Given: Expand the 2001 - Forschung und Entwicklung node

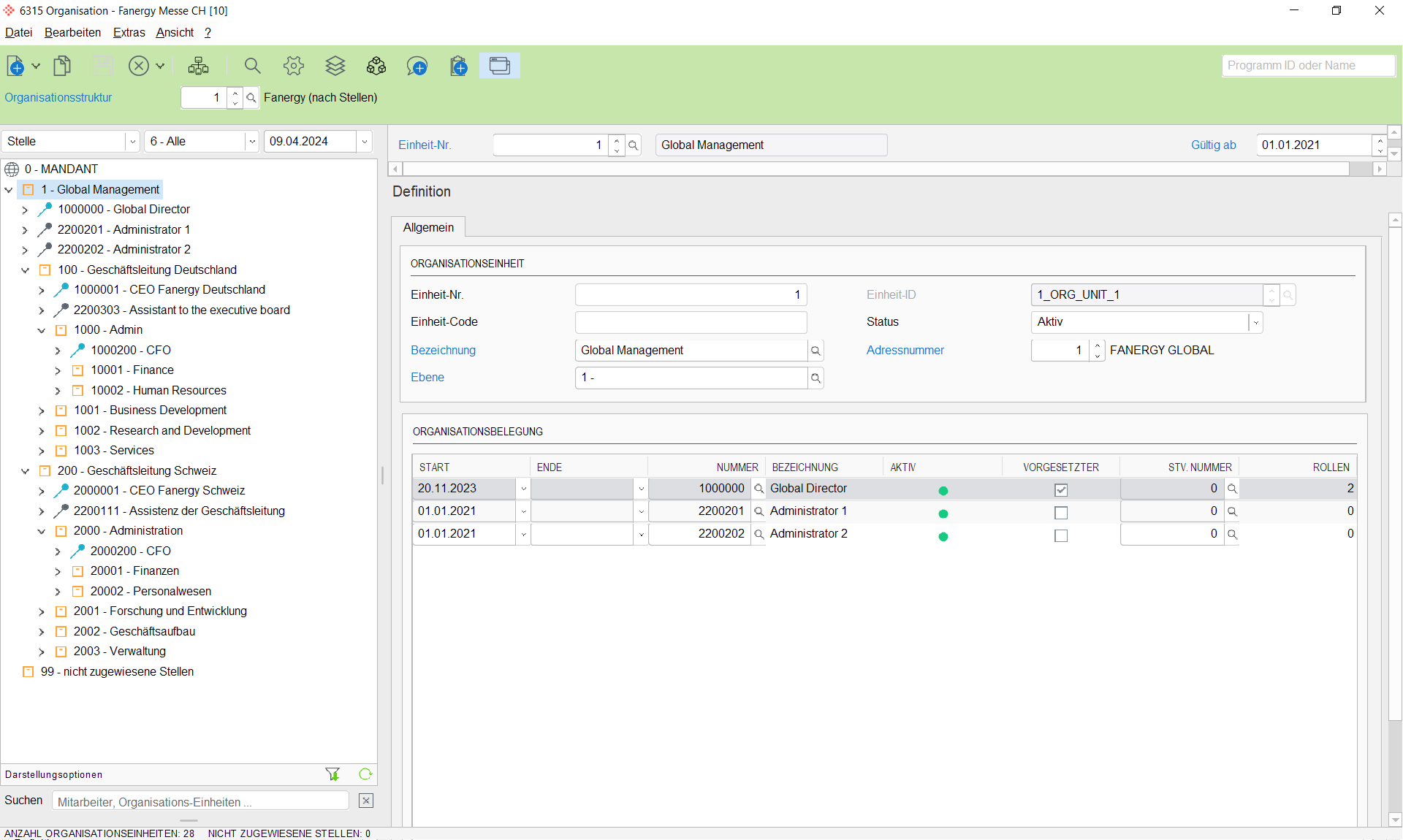Looking at the screenshot, I should [42, 611].
